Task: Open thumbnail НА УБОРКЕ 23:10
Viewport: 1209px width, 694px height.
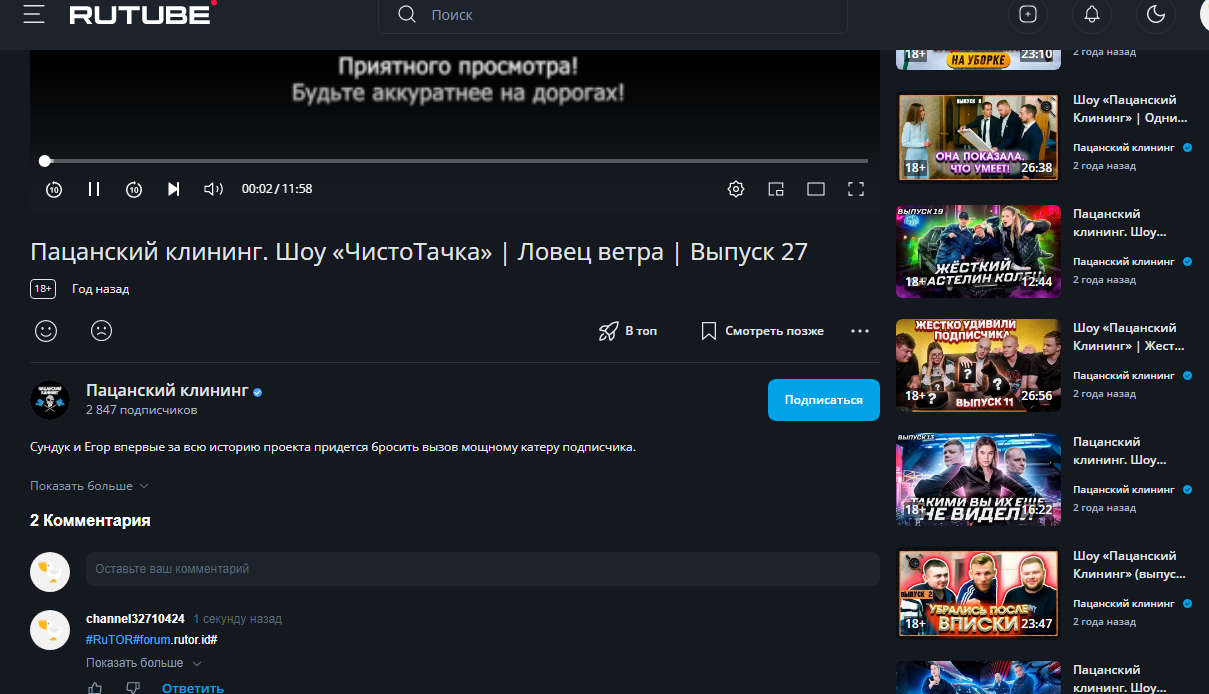Action: pos(979,58)
